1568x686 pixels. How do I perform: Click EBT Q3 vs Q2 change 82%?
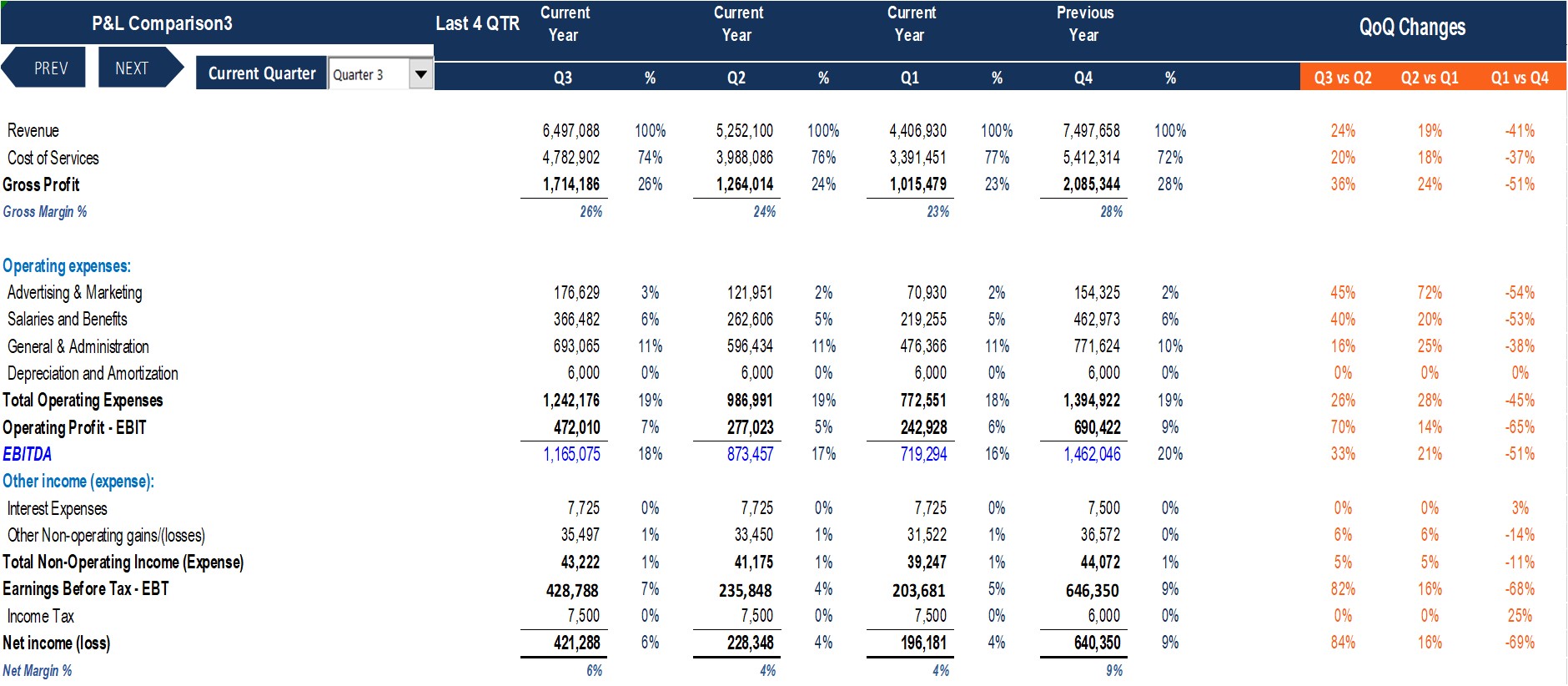[1343, 588]
